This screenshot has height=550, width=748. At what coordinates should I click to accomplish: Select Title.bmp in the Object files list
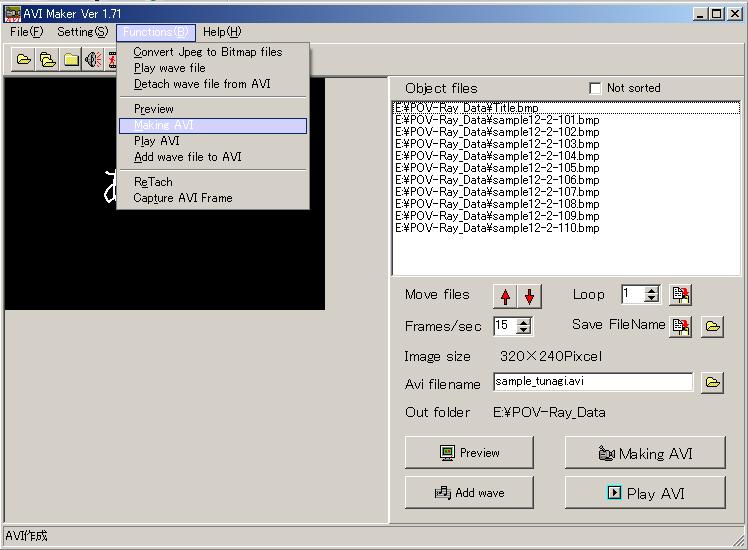tap(566, 108)
